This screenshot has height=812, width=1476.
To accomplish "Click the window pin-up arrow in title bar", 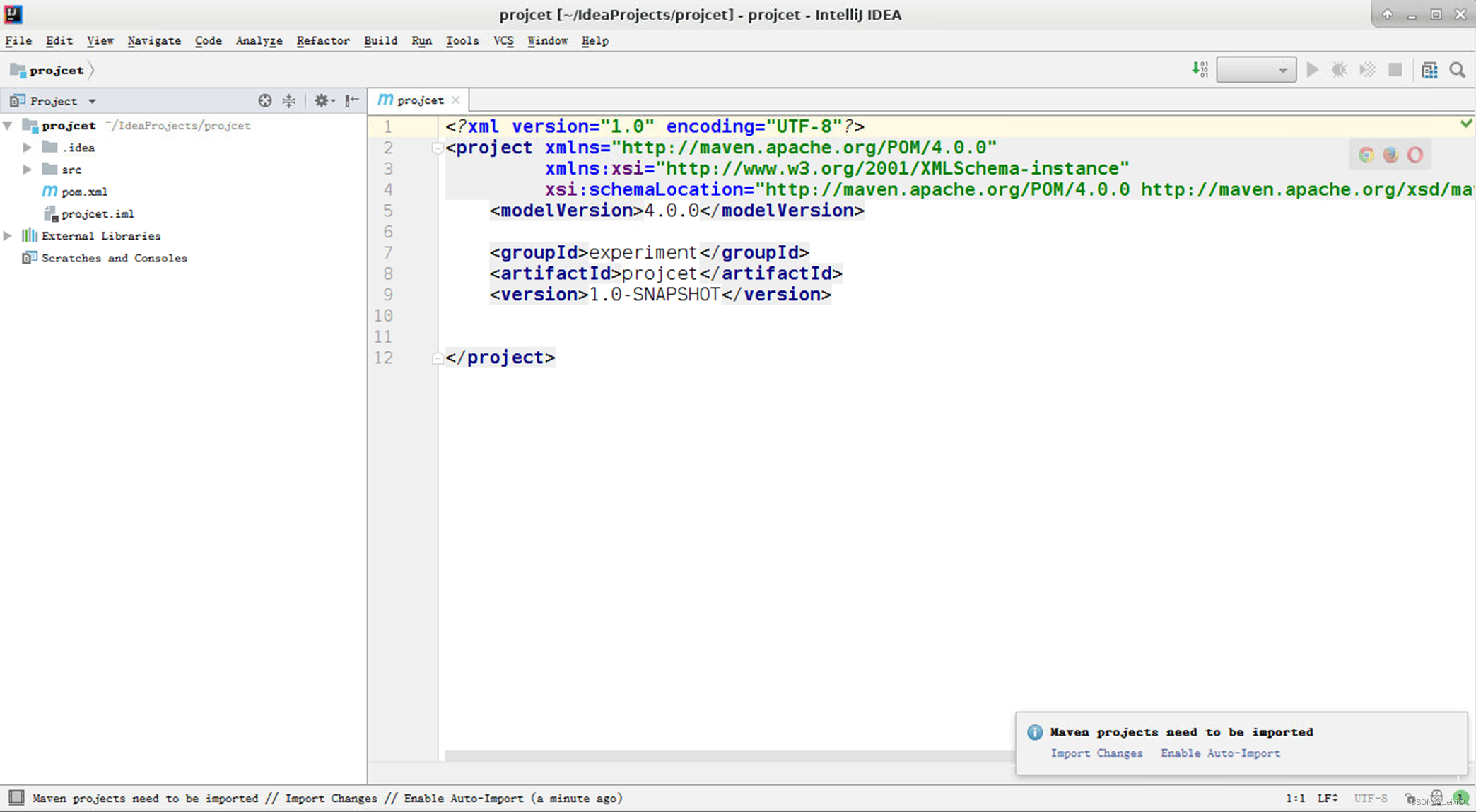I will pyautogui.click(x=1388, y=14).
